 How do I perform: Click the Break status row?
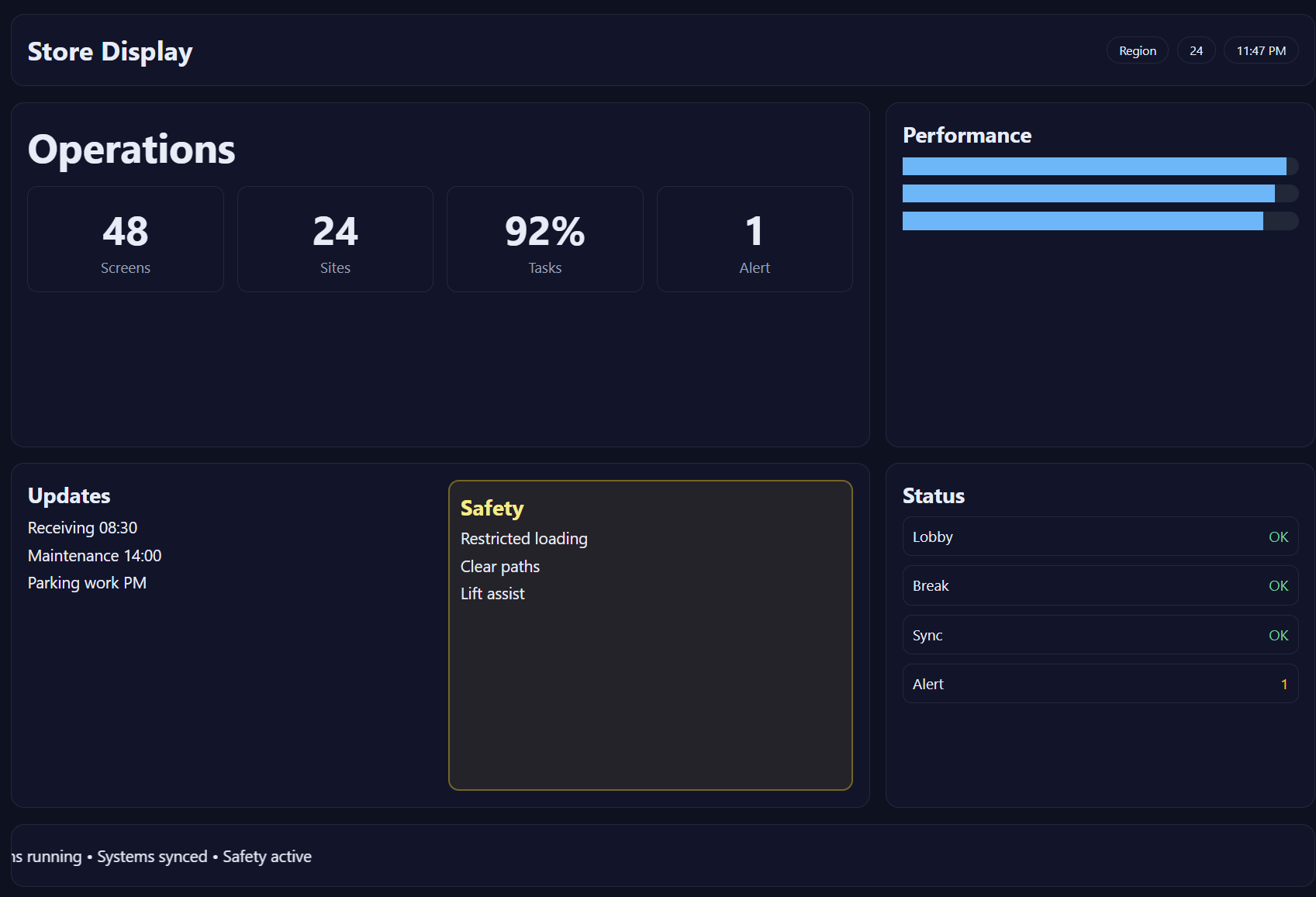[1100, 585]
